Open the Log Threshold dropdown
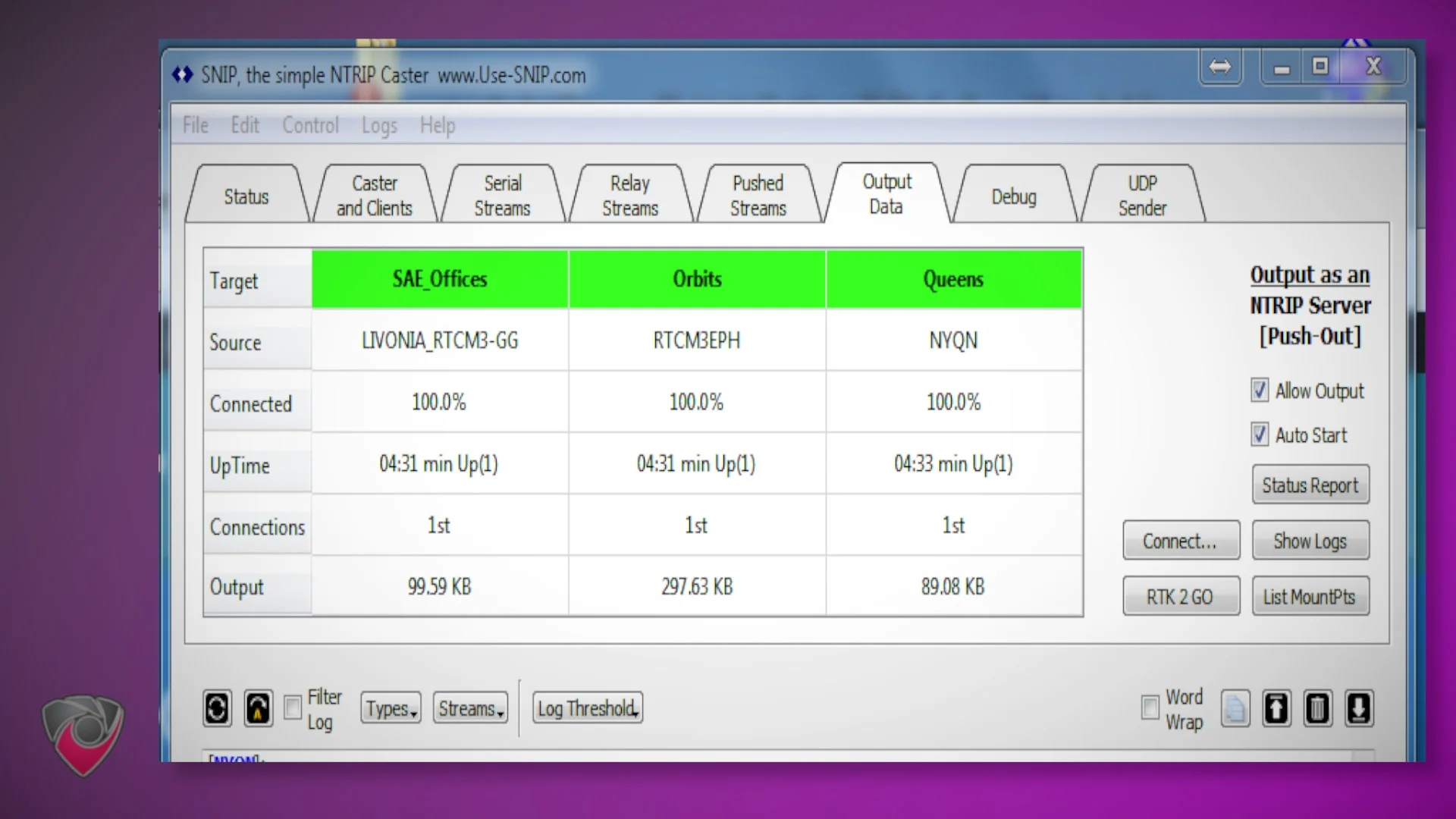The image size is (1456, 819). (x=588, y=708)
